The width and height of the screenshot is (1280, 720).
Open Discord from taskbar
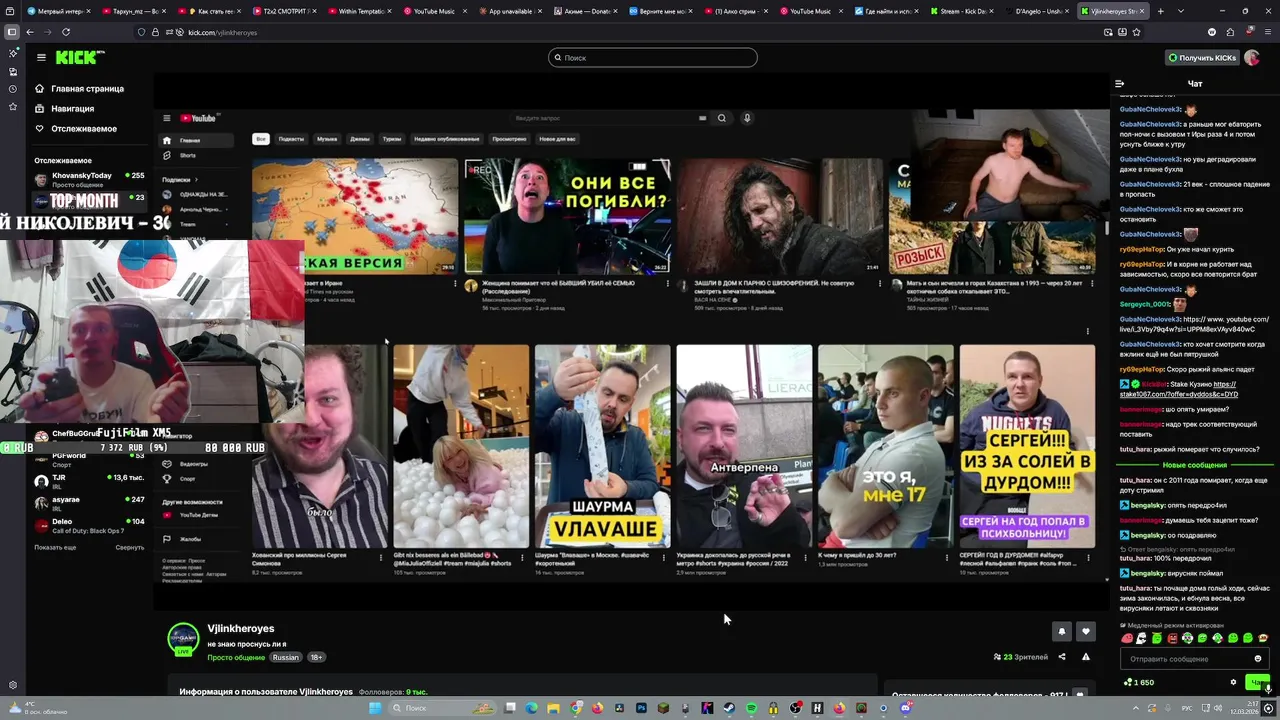pyautogui.click(x=906, y=708)
